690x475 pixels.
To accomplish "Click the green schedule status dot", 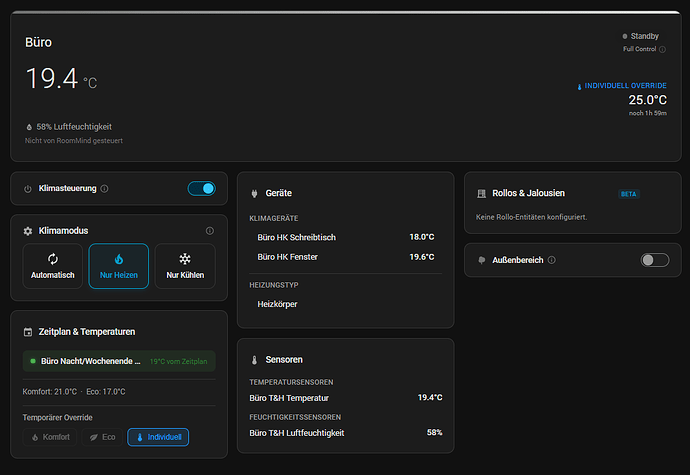I will tap(33, 361).
